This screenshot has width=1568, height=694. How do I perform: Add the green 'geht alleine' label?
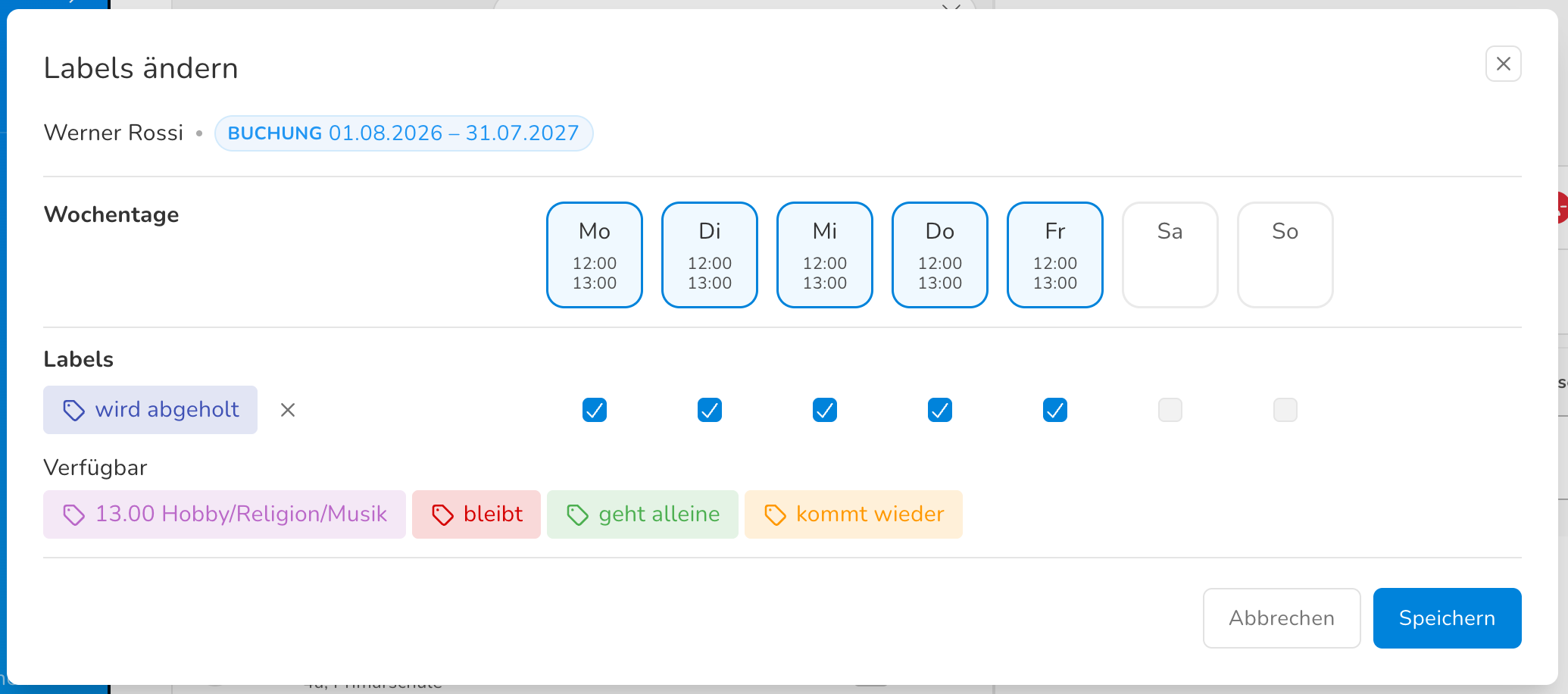pyautogui.click(x=642, y=514)
